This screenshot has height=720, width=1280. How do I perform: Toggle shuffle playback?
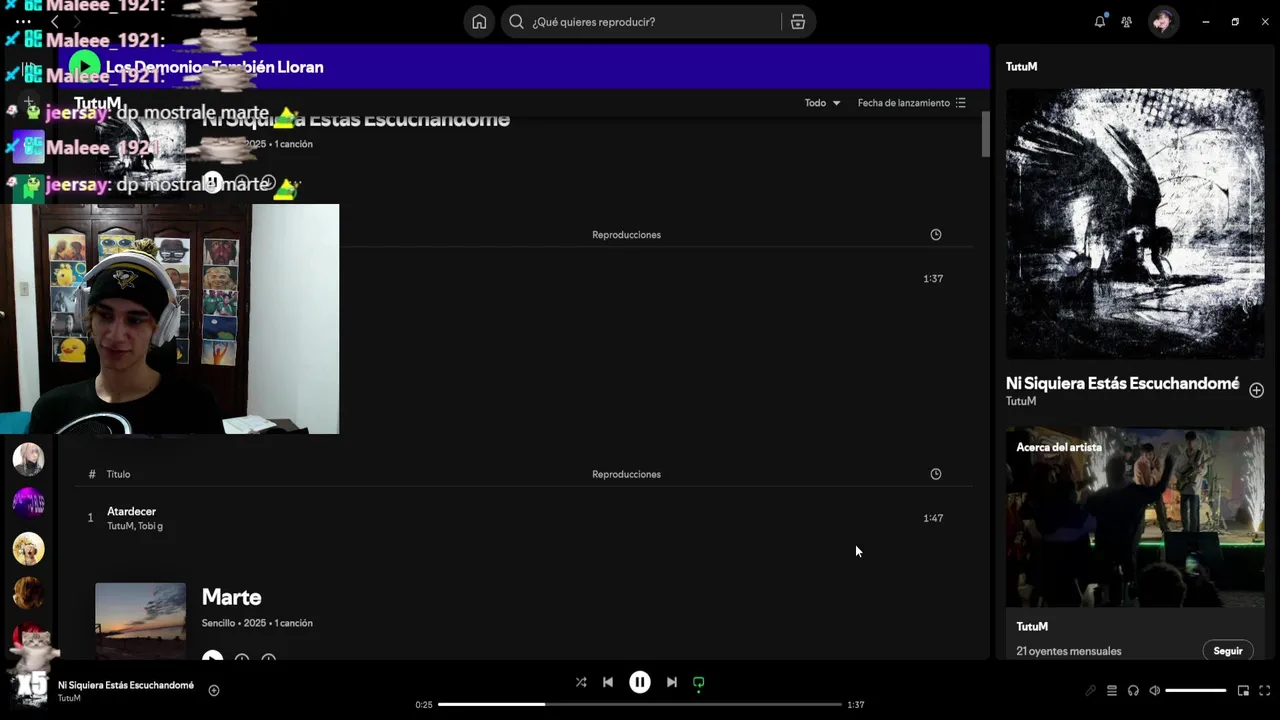[581, 682]
